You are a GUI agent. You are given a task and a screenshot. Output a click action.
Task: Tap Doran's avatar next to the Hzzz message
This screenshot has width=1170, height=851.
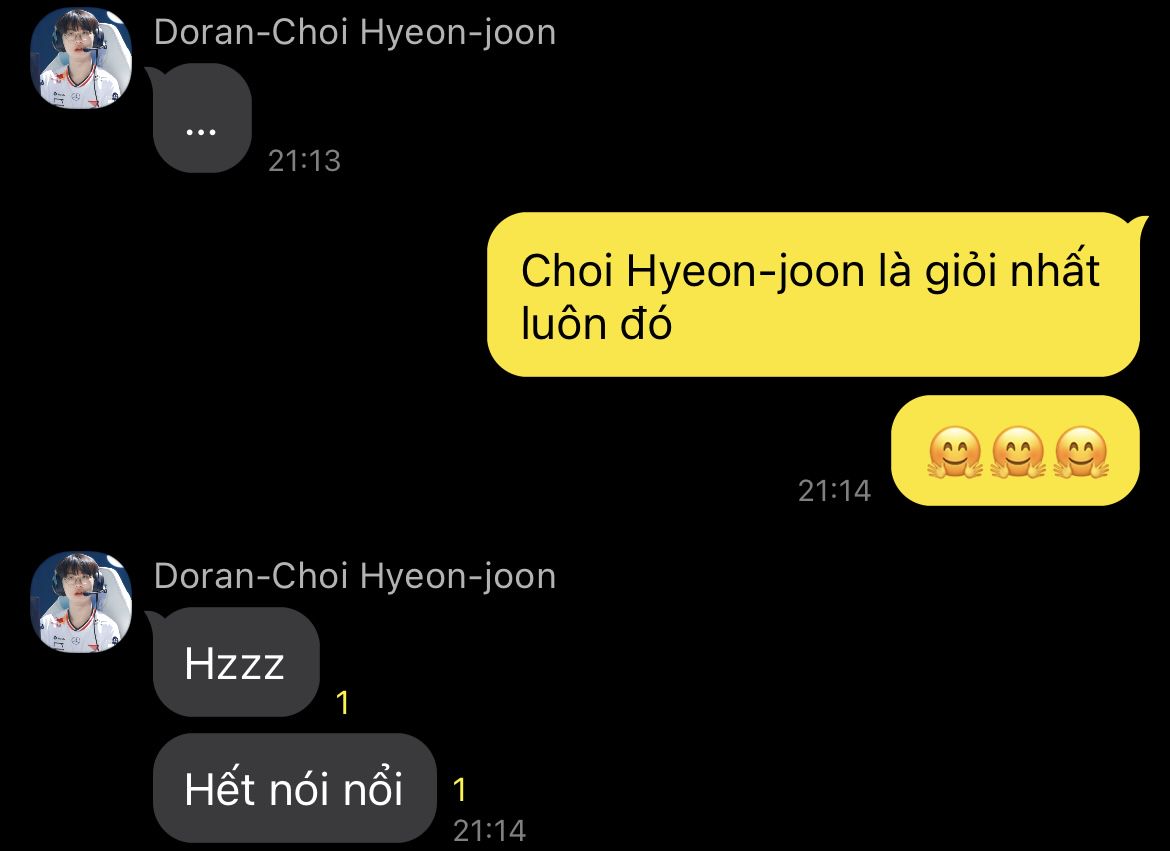tap(81, 602)
